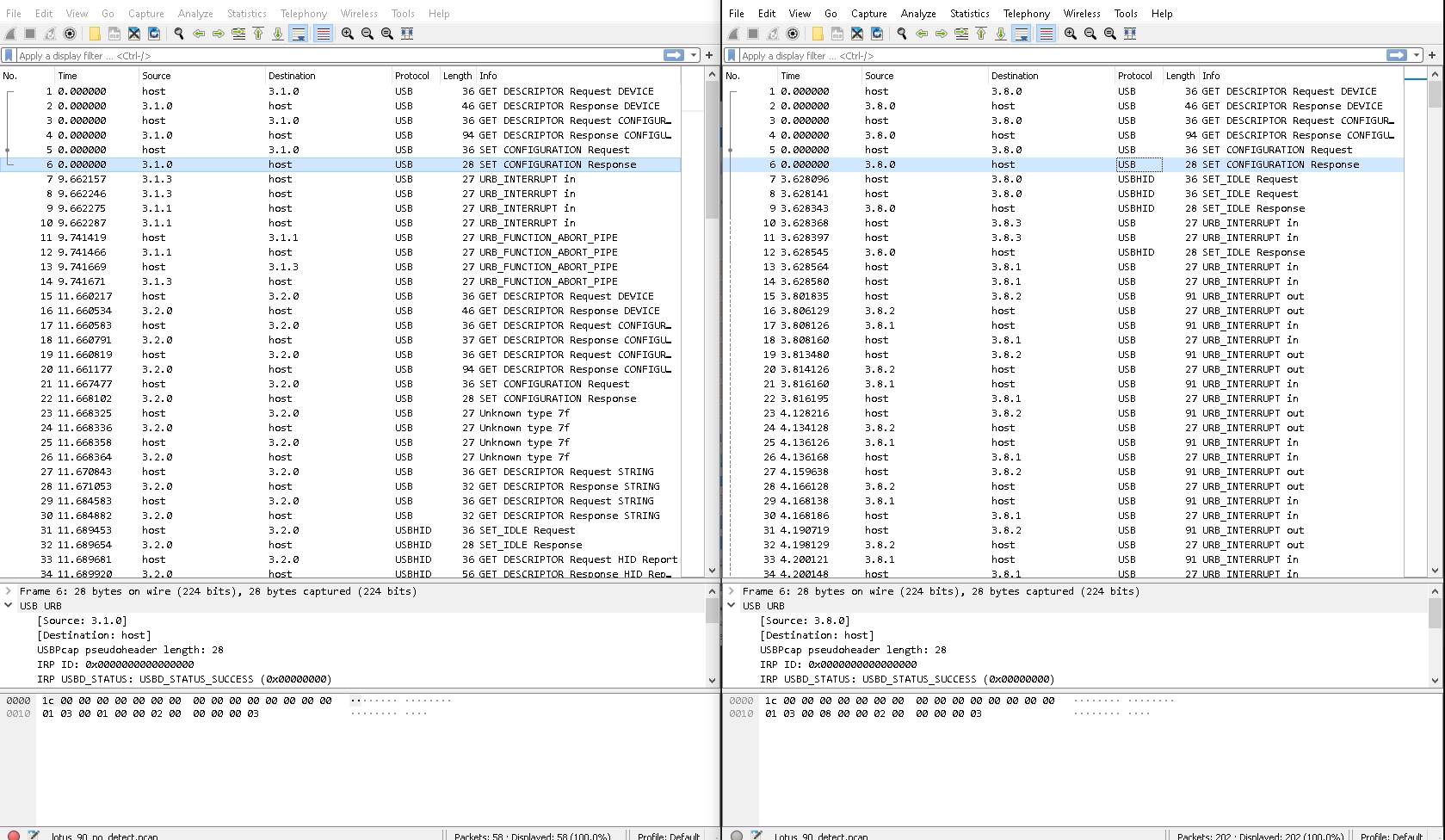Go forward to next packet, left window

[x=219, y=34]
